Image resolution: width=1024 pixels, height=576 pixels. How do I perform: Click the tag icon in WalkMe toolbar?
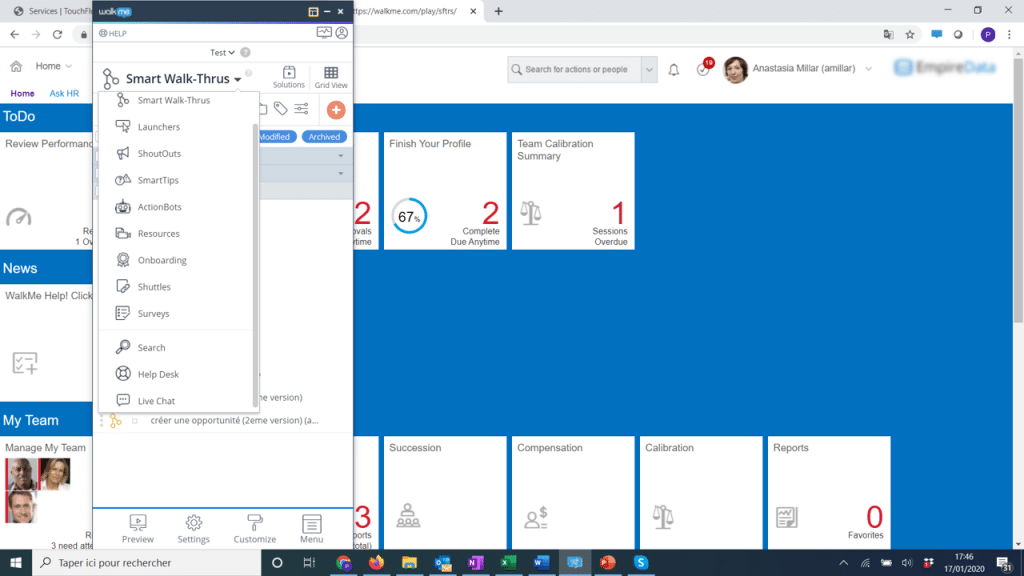click(281, 108)
